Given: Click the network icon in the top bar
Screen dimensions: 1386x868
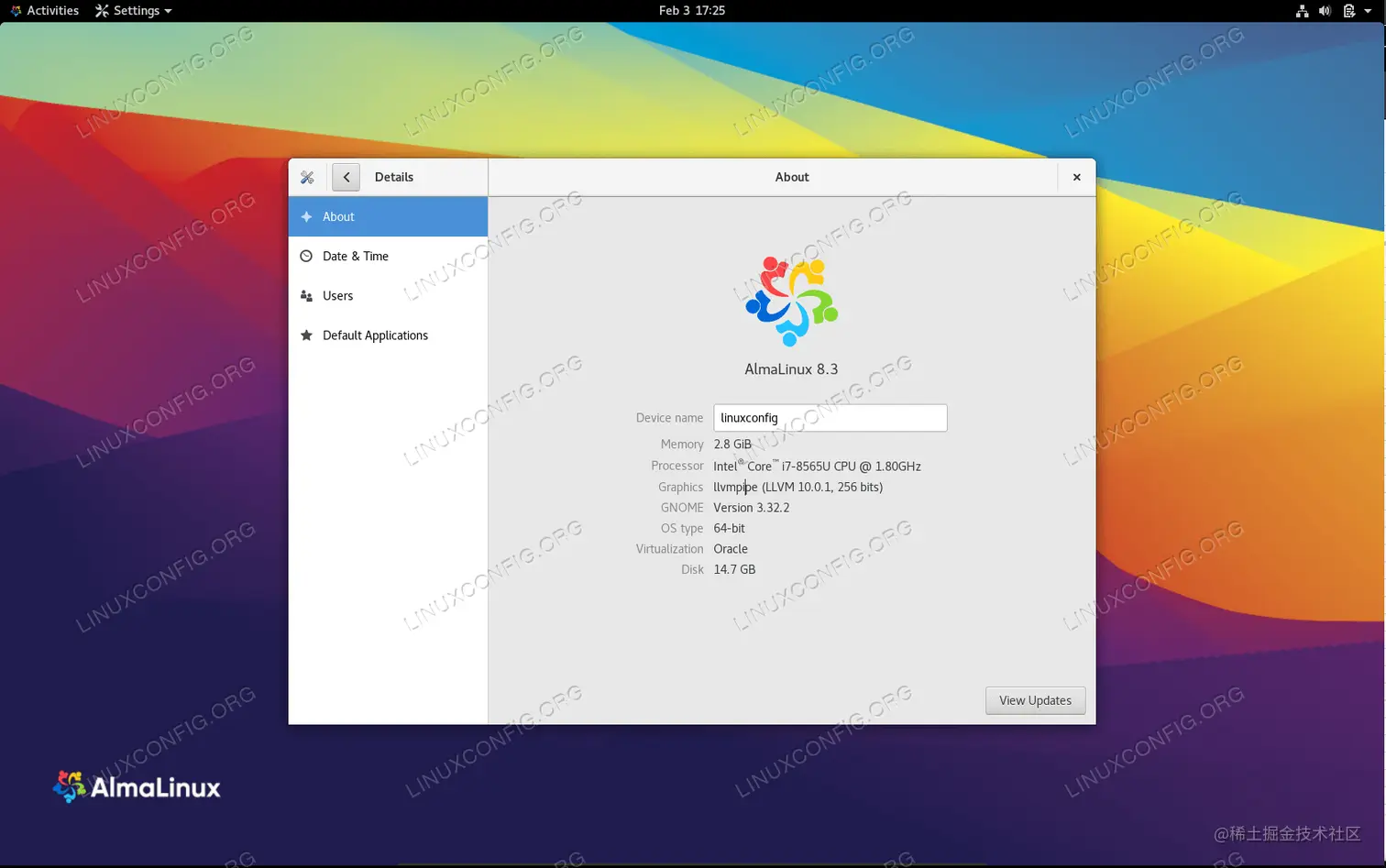Looking at the screenshot, I should [x=1302, y=11].
